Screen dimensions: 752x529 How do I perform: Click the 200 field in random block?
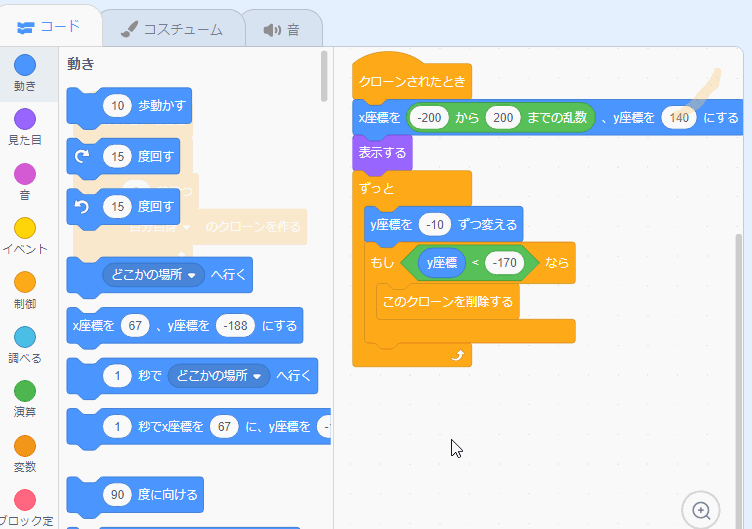coord(503,118)
